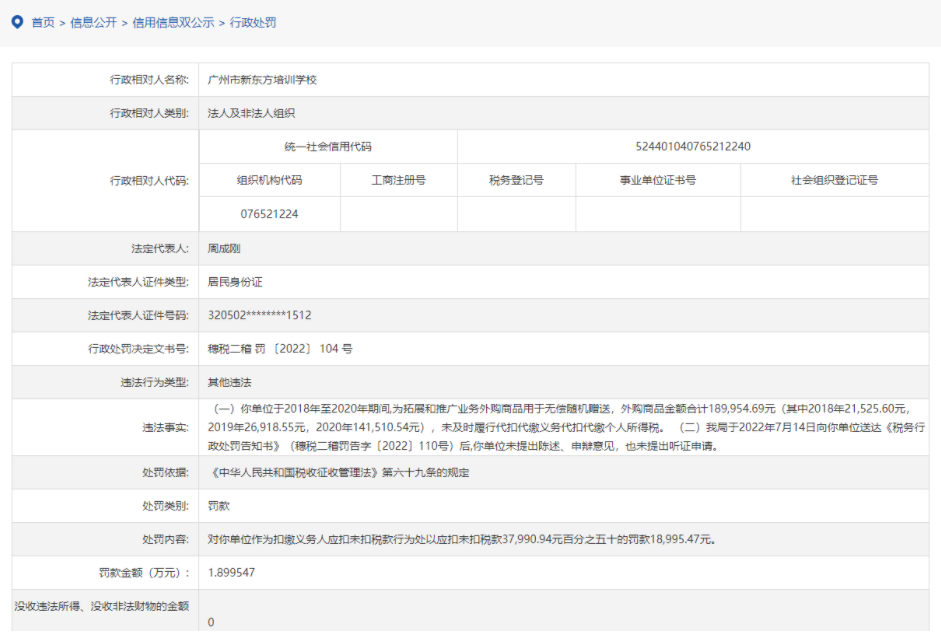Select value 法人及非法人组织
This screenshot has width=941, height=634.
(251, 113)
